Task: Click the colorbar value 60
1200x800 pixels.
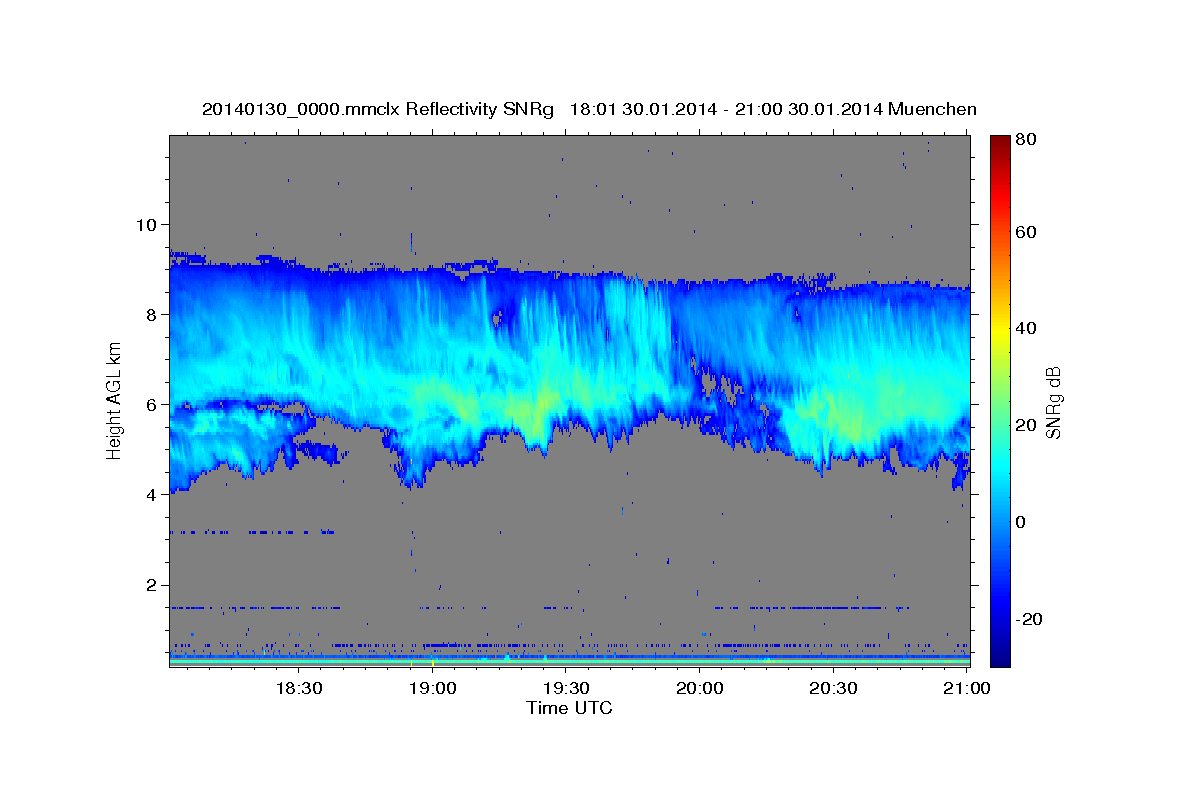Action: point(1026,232)
